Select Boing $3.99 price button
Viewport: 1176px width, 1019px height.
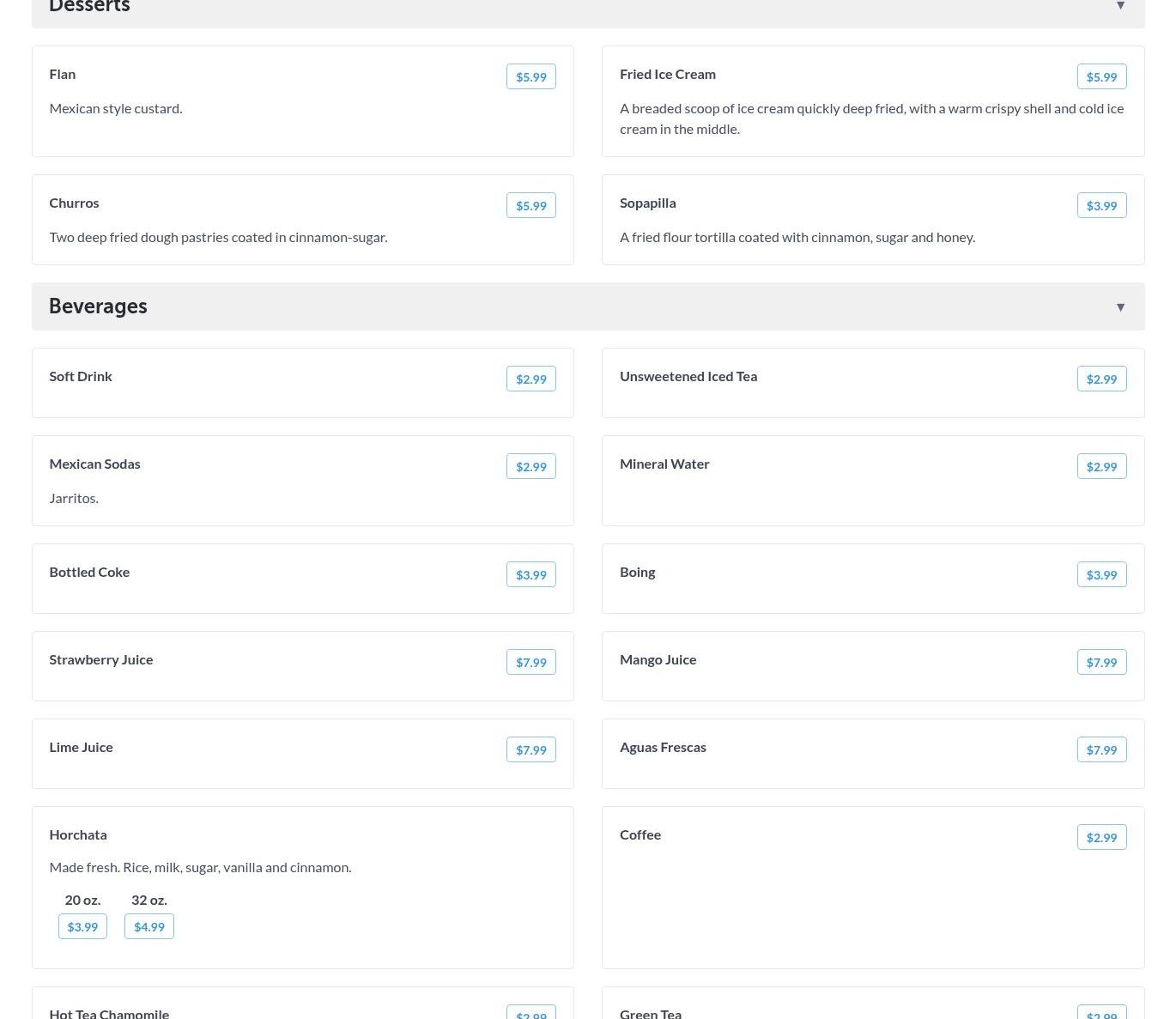click(x=1101, y=574)
